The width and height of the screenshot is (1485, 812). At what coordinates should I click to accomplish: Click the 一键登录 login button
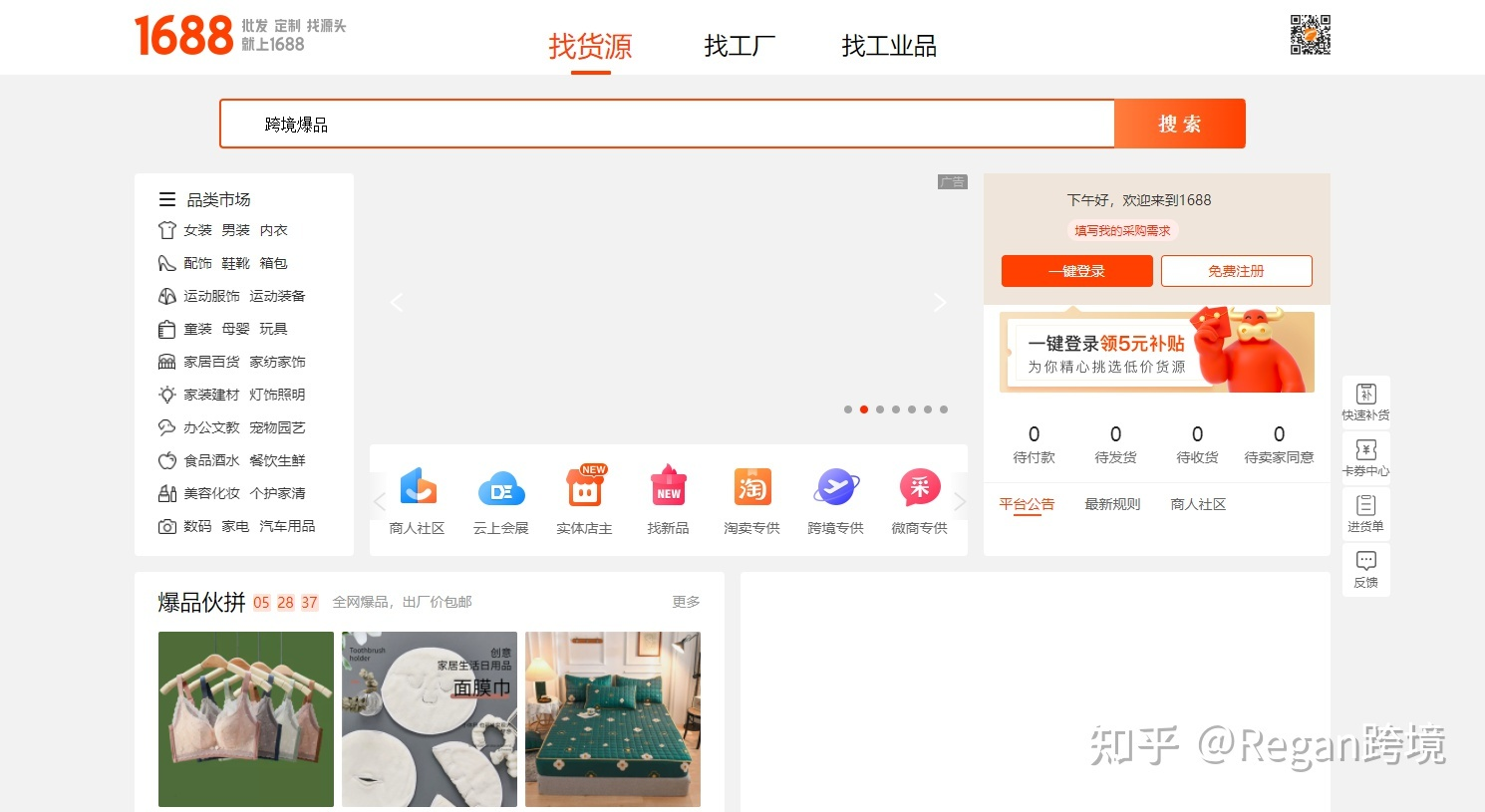(x=1076, y=270)
